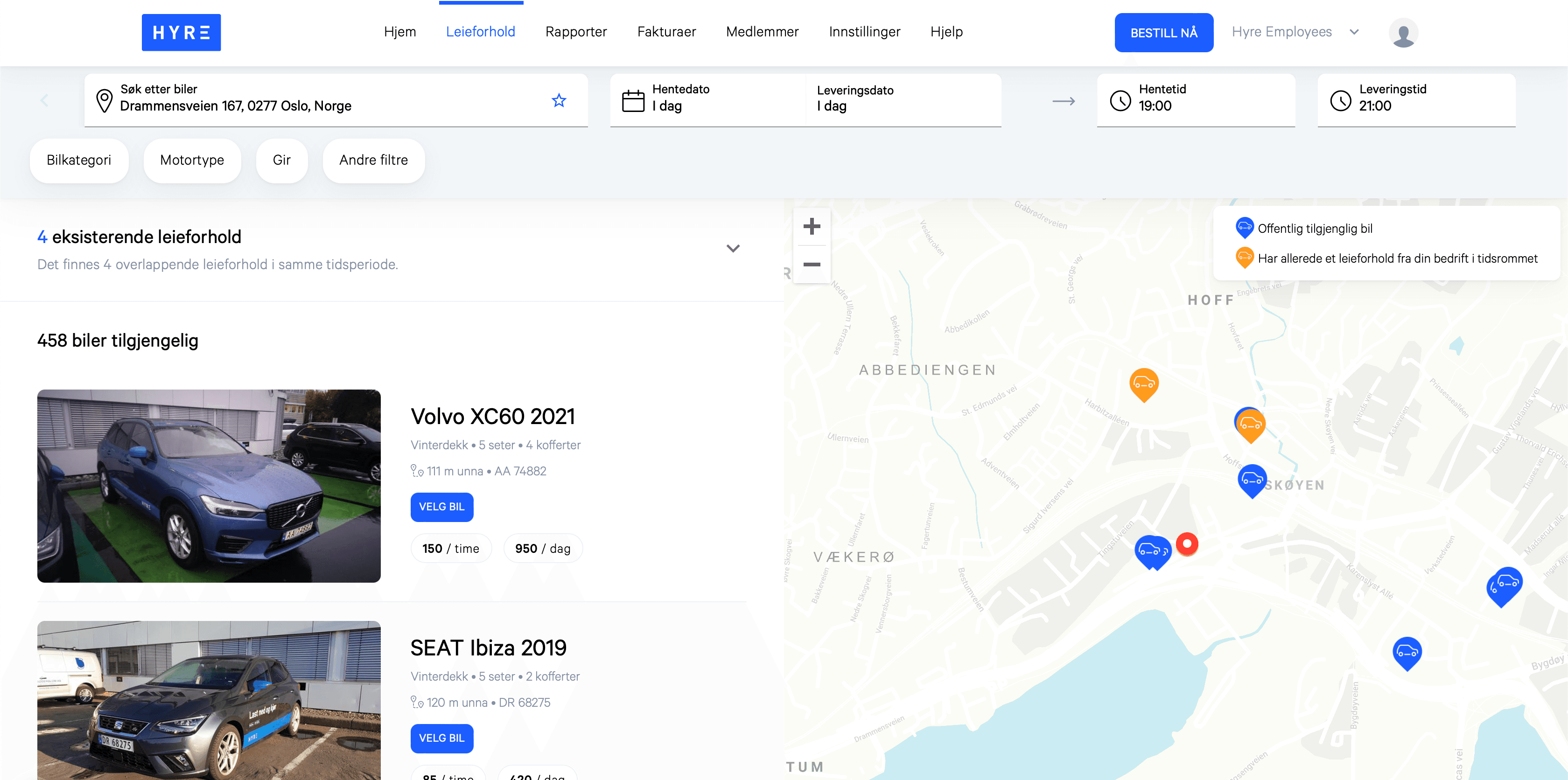The width and height of the screenshot is (1568, 780).
Task: Click the location pin icon in search
Action: [105, 100]
